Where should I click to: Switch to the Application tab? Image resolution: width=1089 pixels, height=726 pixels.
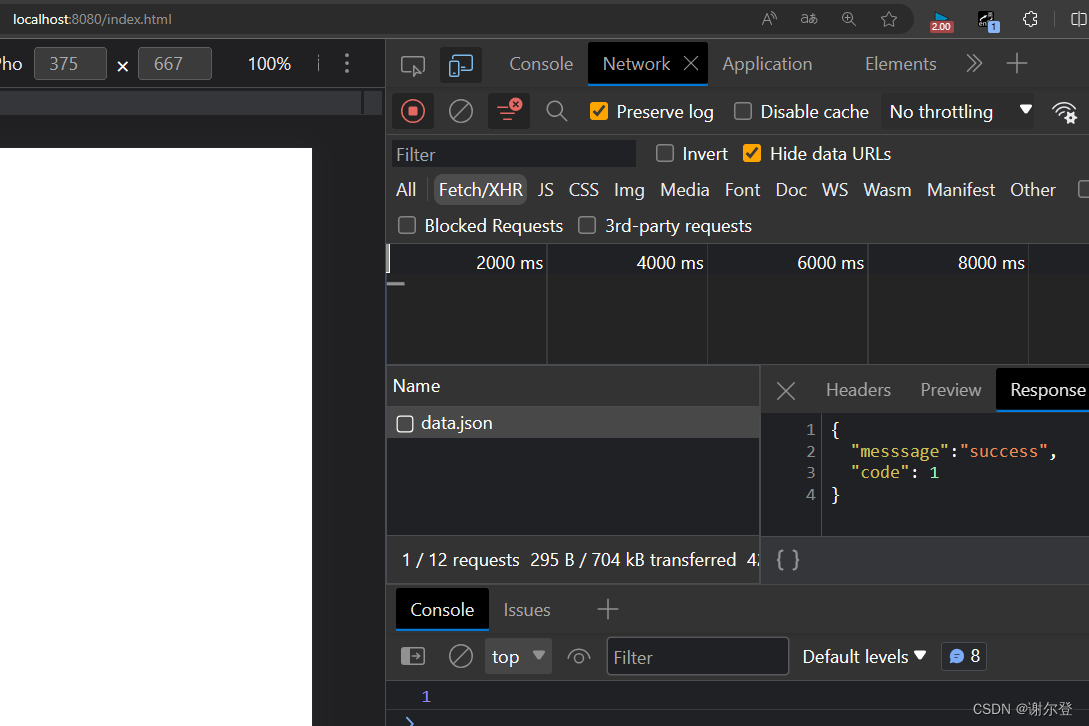click(767, 64)
